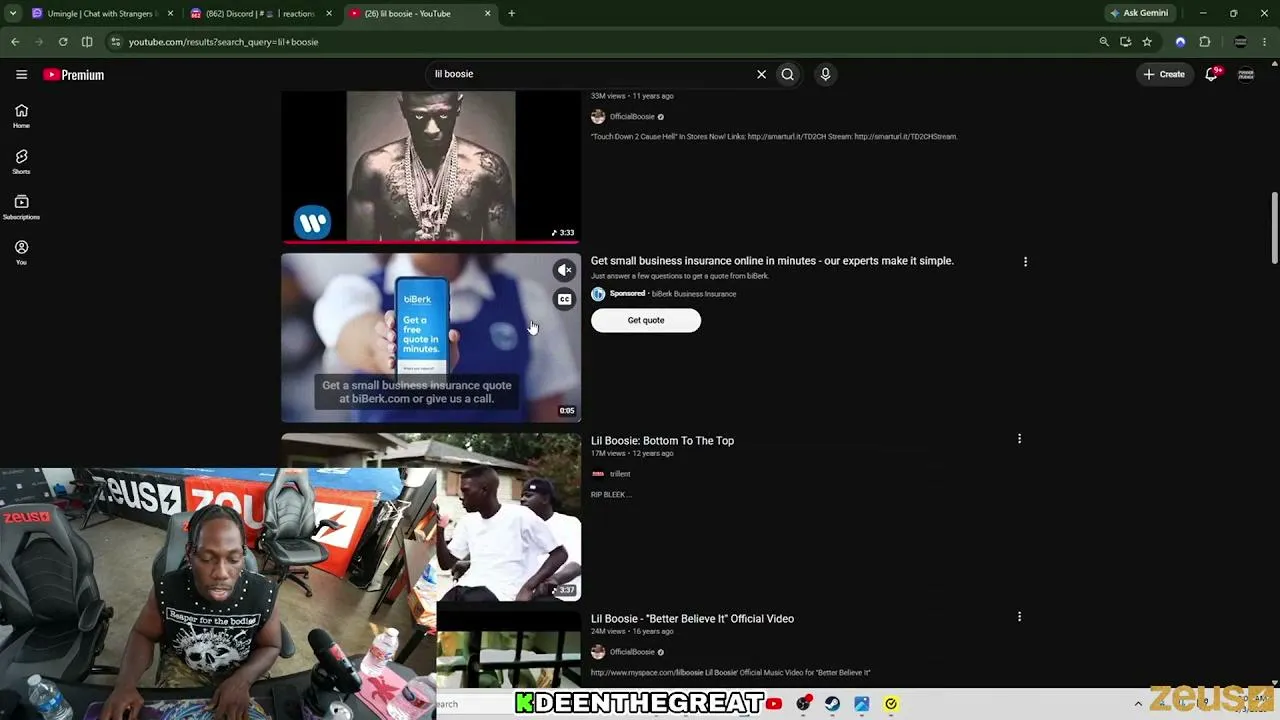Click the Ask Gemini button
The height and width of the screenshot is (720, 1280).
click(1138, 13)
